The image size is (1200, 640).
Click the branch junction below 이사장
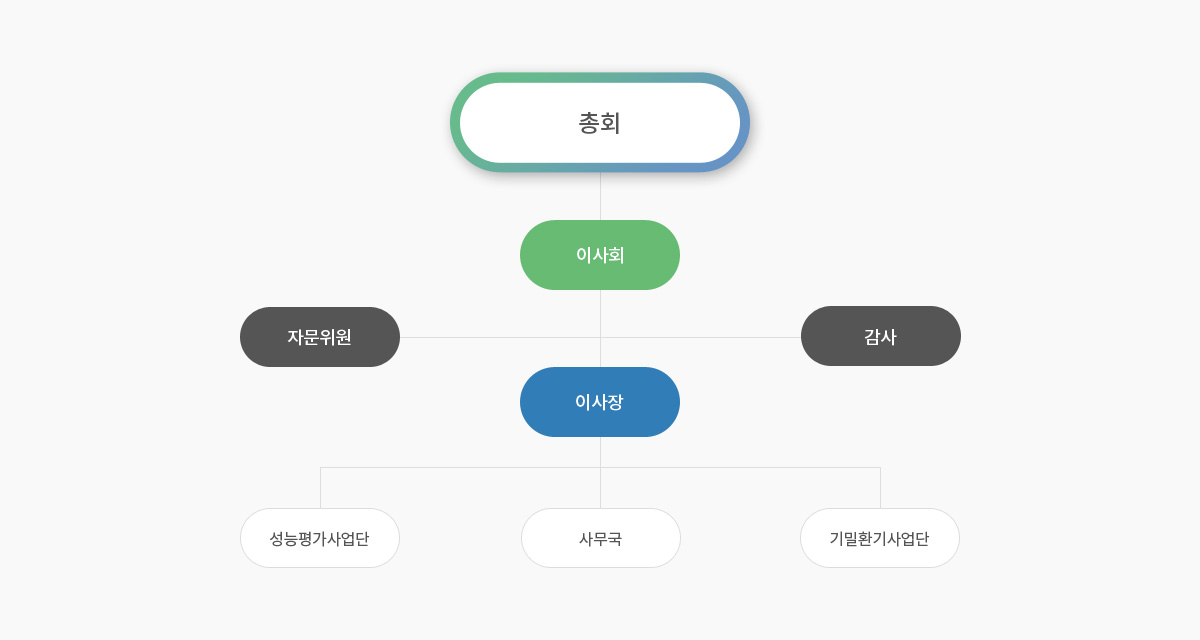tap(600, 467)
